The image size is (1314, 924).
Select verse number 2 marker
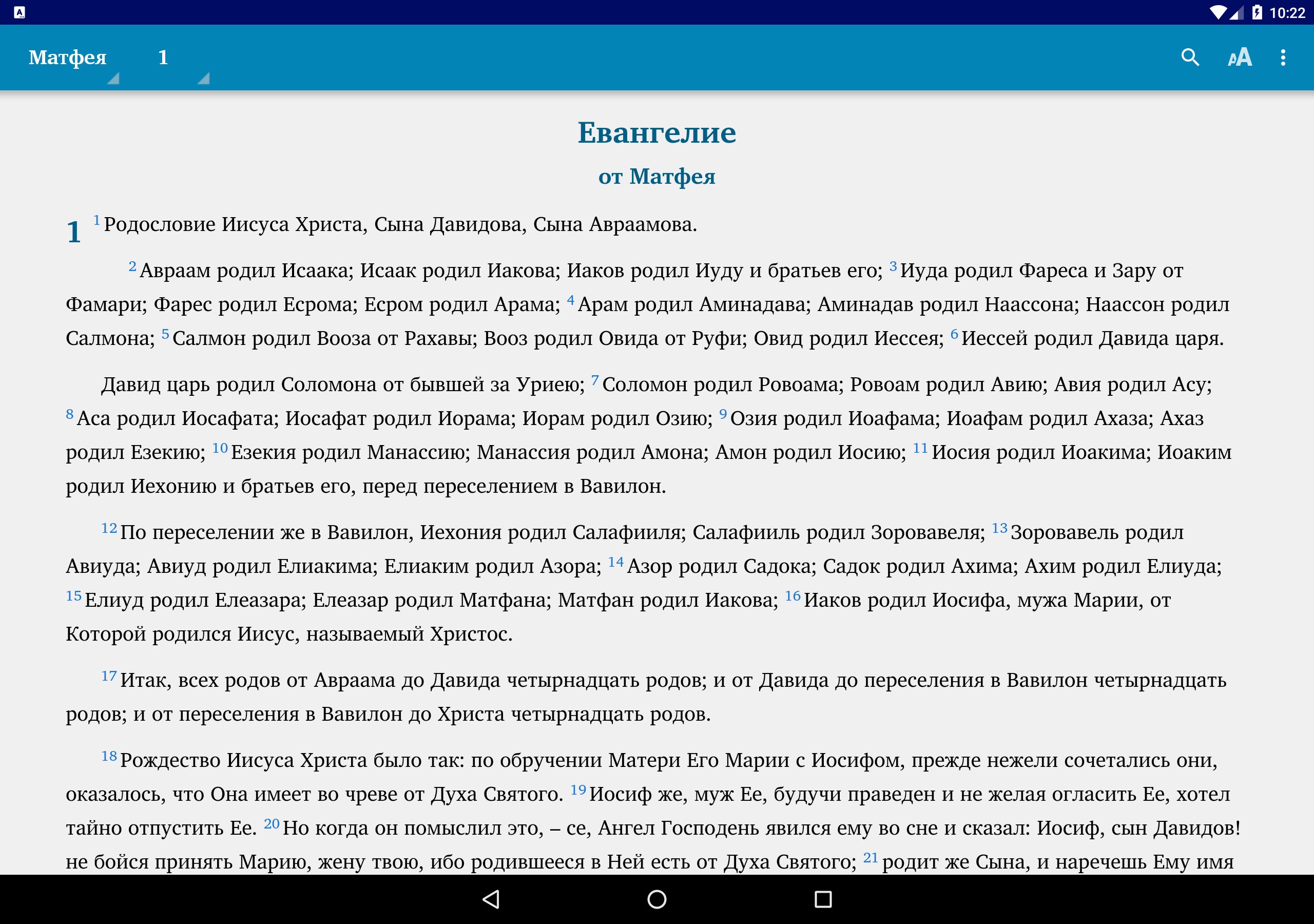pyautogui.click(x=132, y=266)
